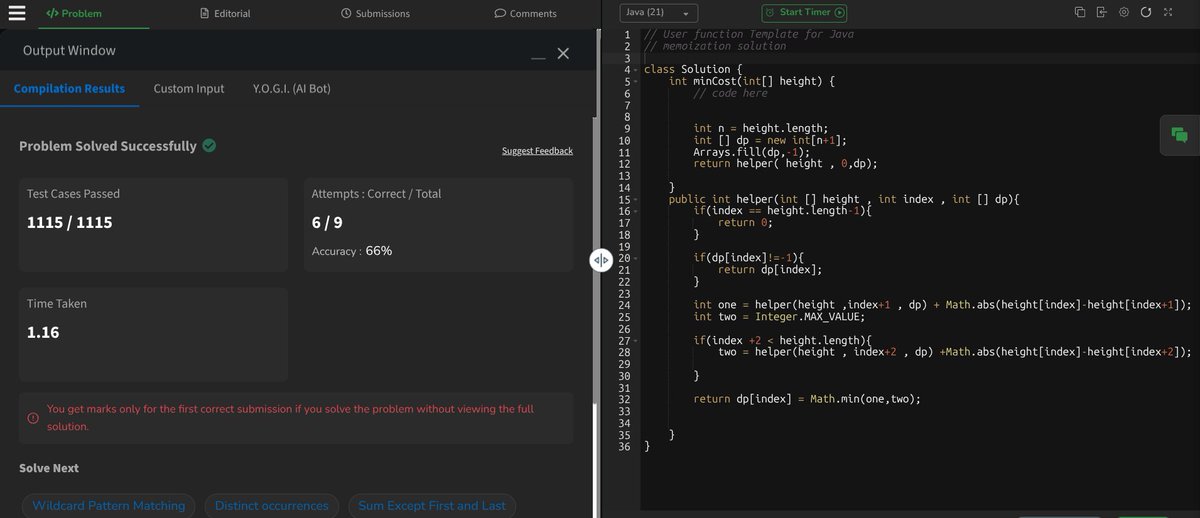
Task: Open the hamburger navigation menu
Action: pos(17,13)
